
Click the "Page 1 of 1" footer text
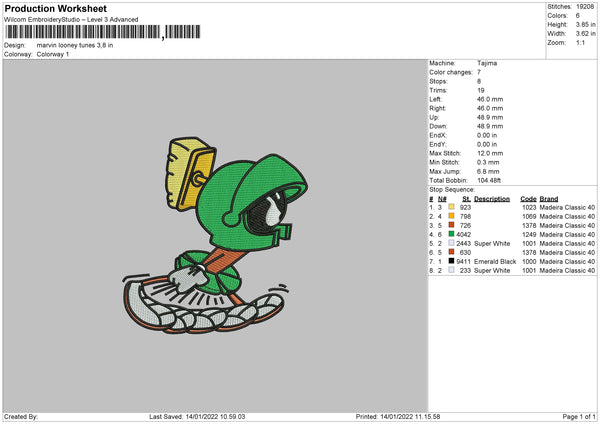point(579,417)
